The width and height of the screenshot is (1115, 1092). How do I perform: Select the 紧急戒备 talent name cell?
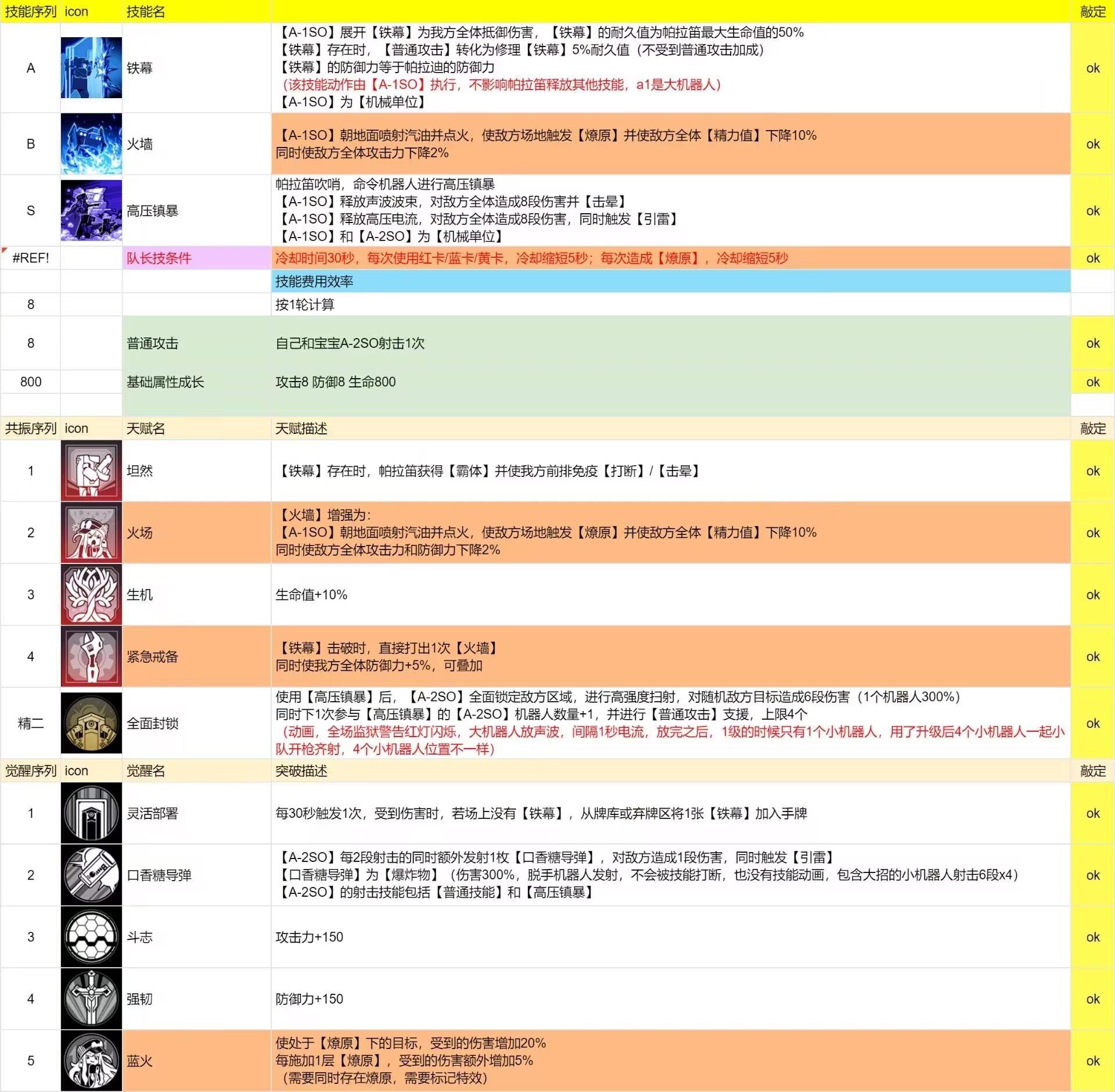(196, 656)
